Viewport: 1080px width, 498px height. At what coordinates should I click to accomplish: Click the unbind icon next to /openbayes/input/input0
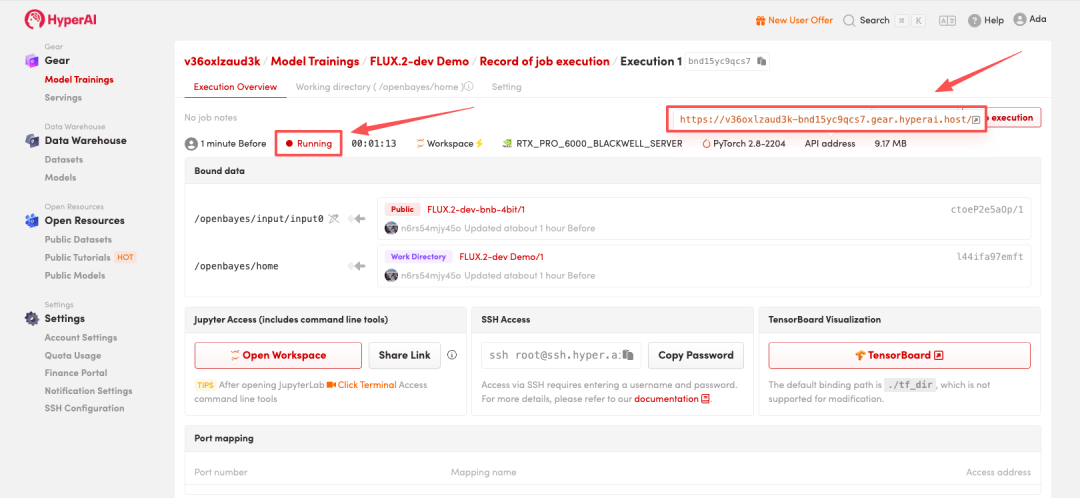tap(334, 218)
